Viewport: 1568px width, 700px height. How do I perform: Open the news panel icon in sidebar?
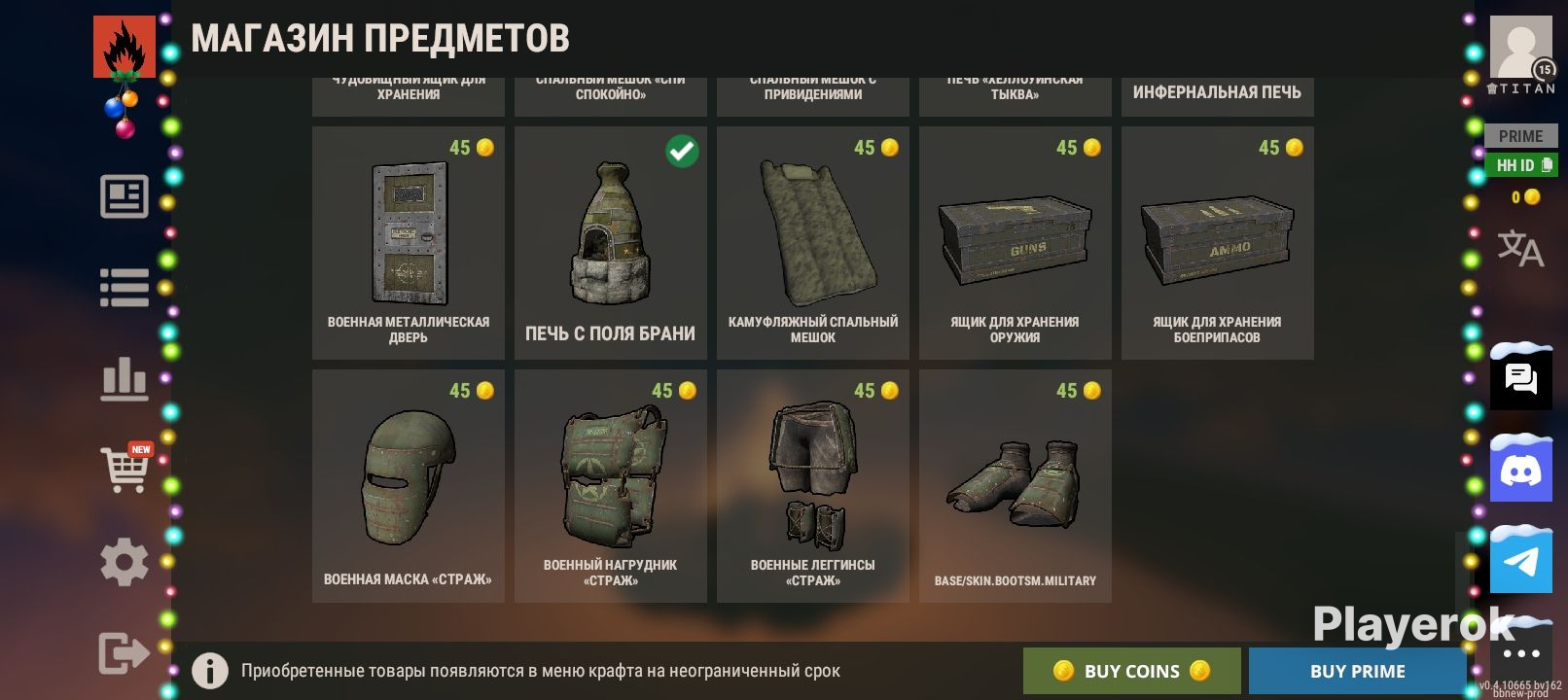(125, 196)
